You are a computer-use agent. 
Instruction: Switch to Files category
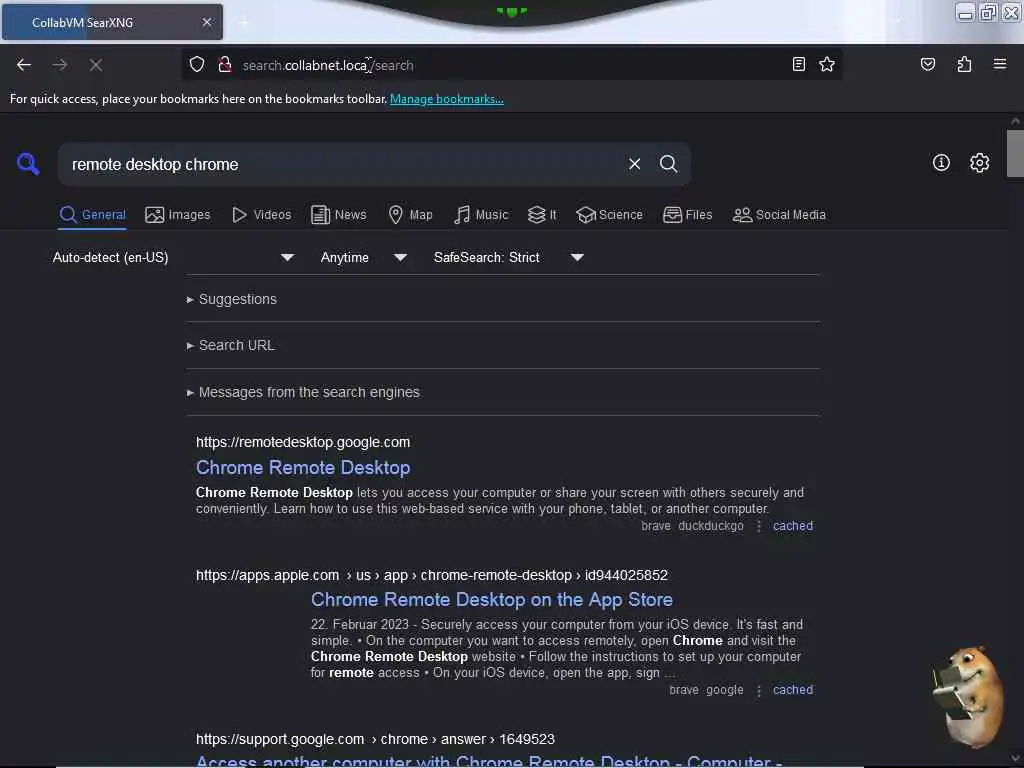[x=687, y=215]
